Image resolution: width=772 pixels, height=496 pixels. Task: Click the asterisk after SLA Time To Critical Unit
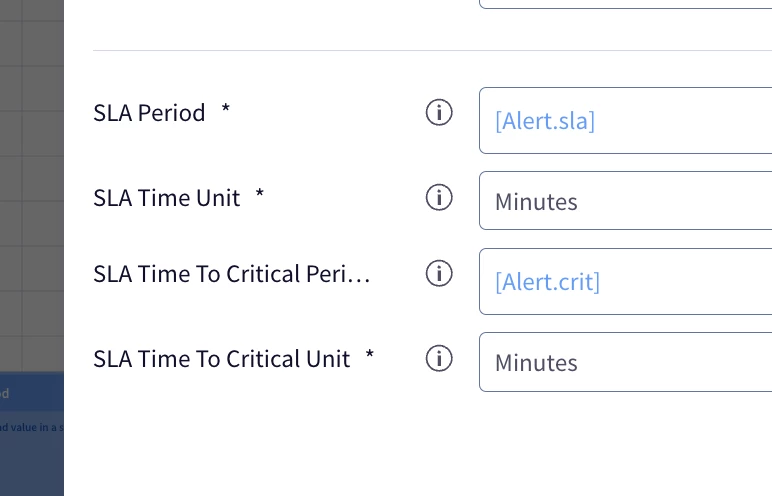pyautogui.click(x=370, y=355)
